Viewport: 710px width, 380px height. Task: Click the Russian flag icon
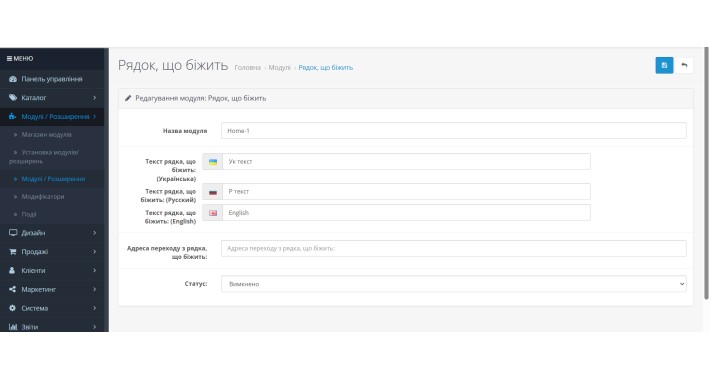point(213,192)
